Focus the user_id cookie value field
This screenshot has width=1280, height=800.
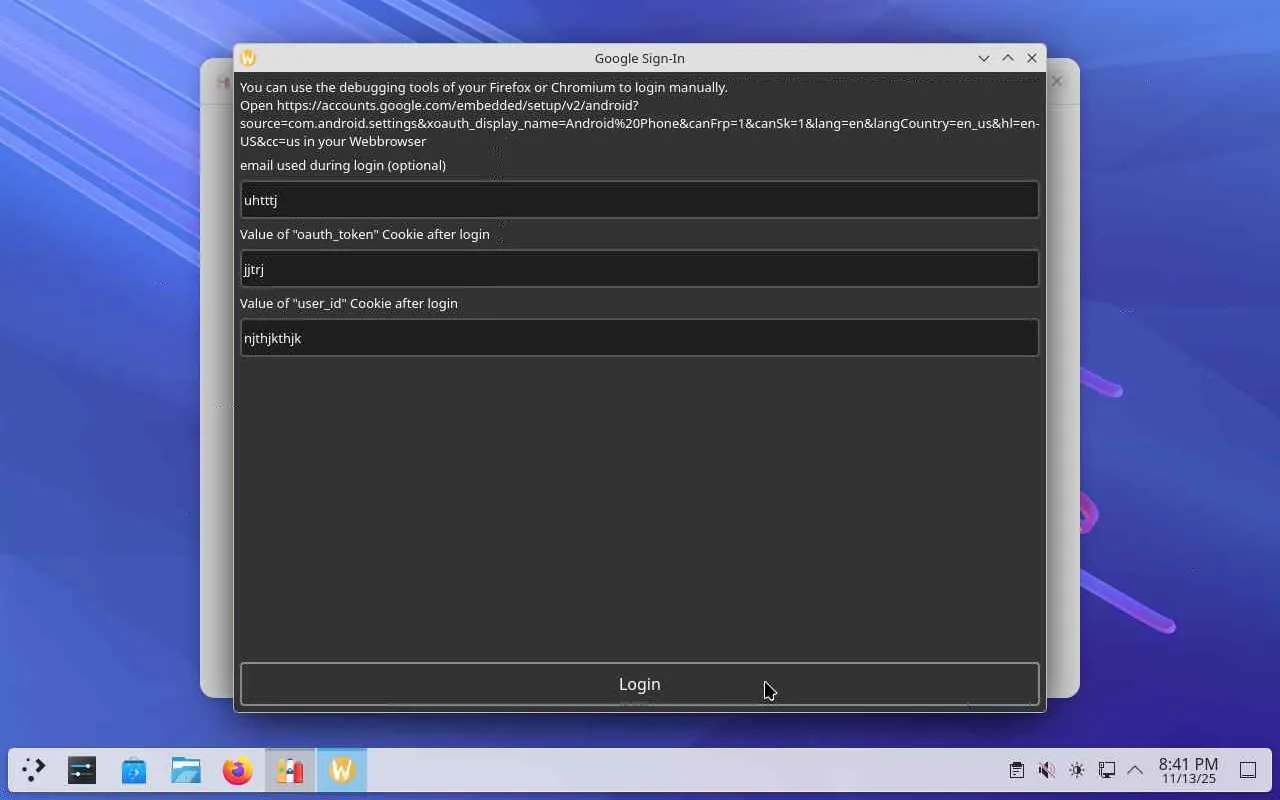tap(640, 338)
